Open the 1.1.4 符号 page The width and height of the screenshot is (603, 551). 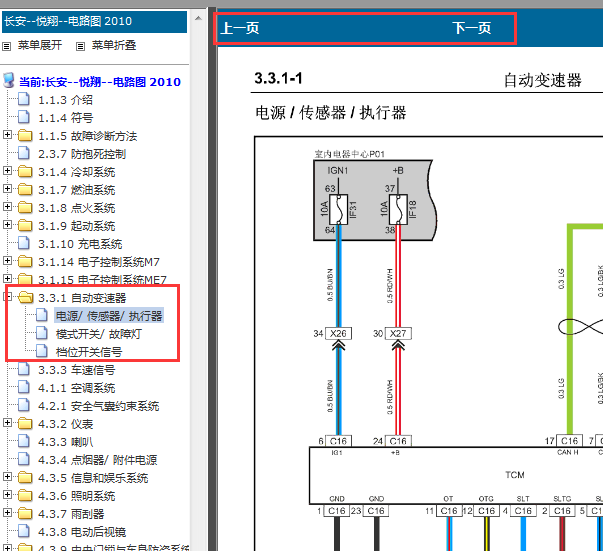(65, 118)
